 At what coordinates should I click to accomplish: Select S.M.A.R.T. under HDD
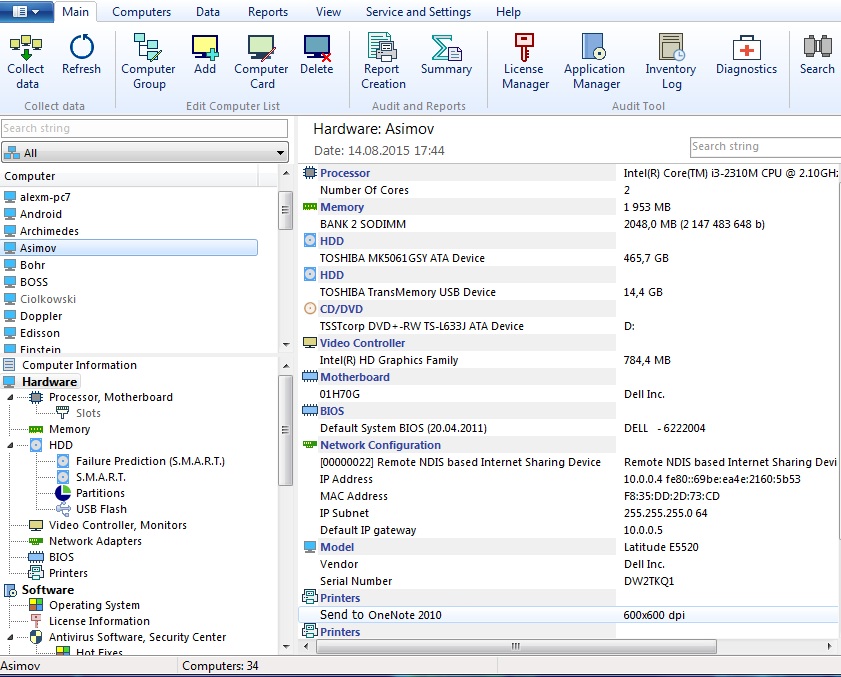(100, 477)
